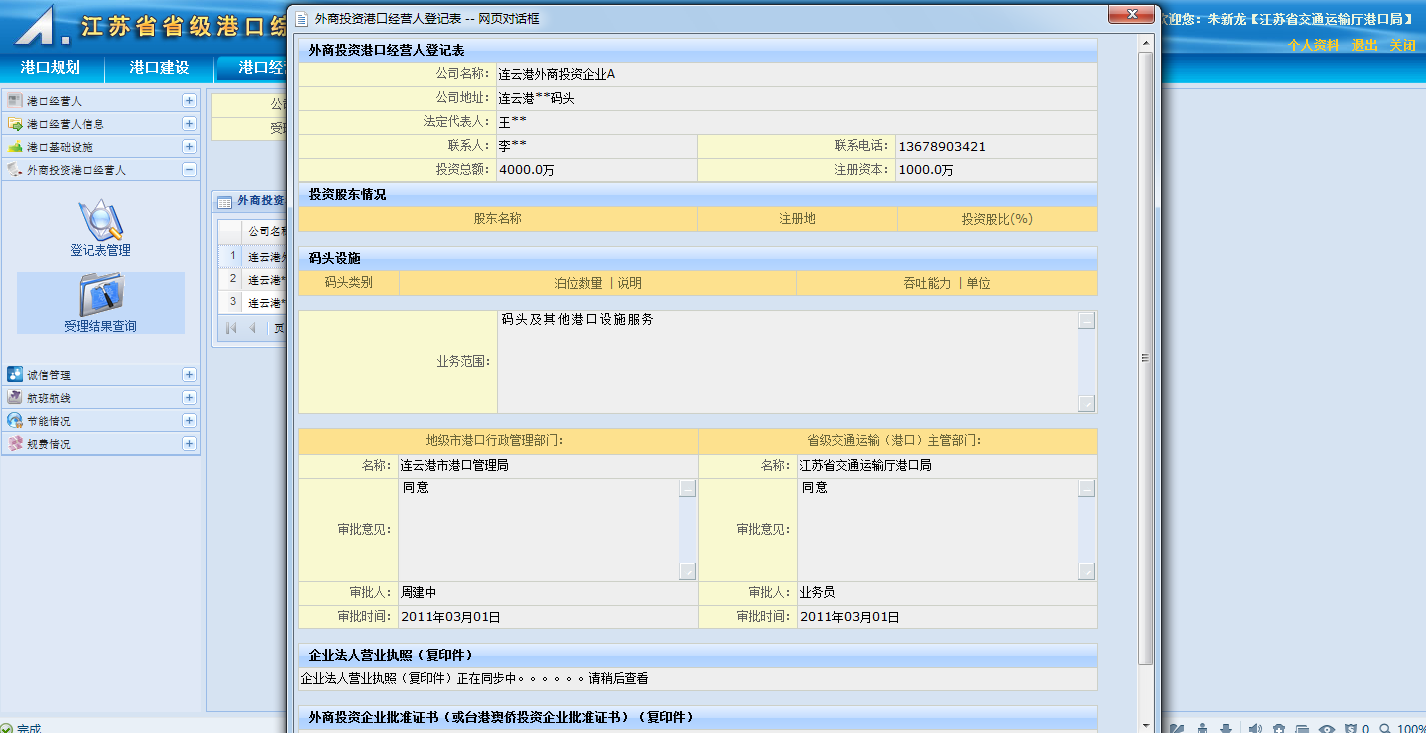Click the dialog's vertical scrollbar thumb
Screen dimensions: 1426x733
[x=1146, y=358]
